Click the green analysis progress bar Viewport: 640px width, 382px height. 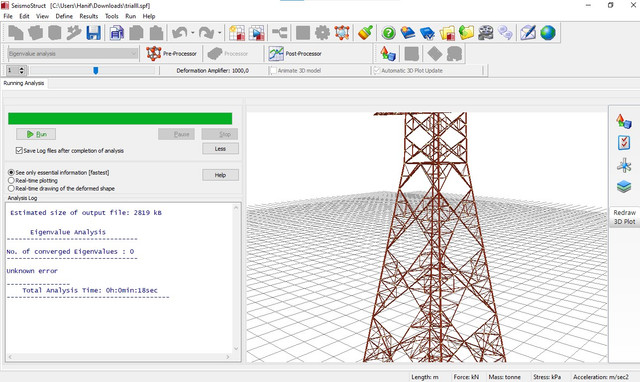pyautogui.click(x=120, y=118)
